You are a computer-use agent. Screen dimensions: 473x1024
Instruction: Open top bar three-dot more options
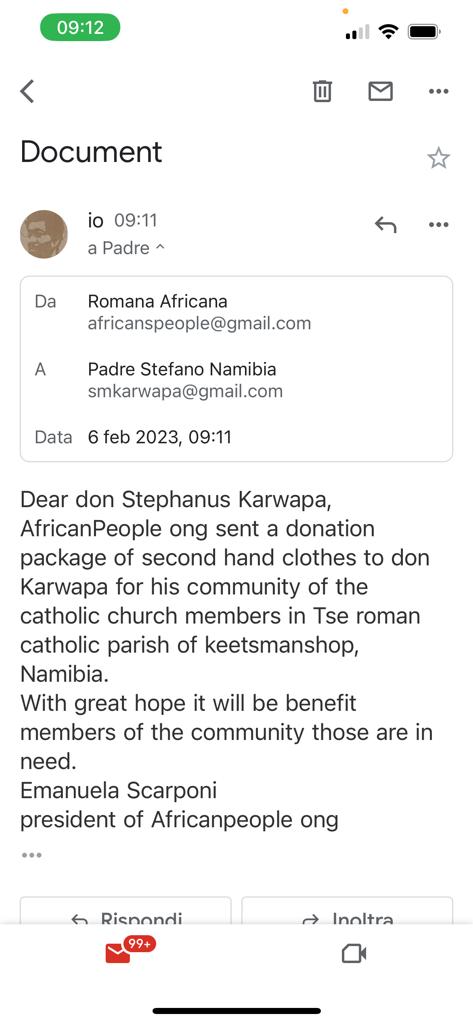point(438,91)
